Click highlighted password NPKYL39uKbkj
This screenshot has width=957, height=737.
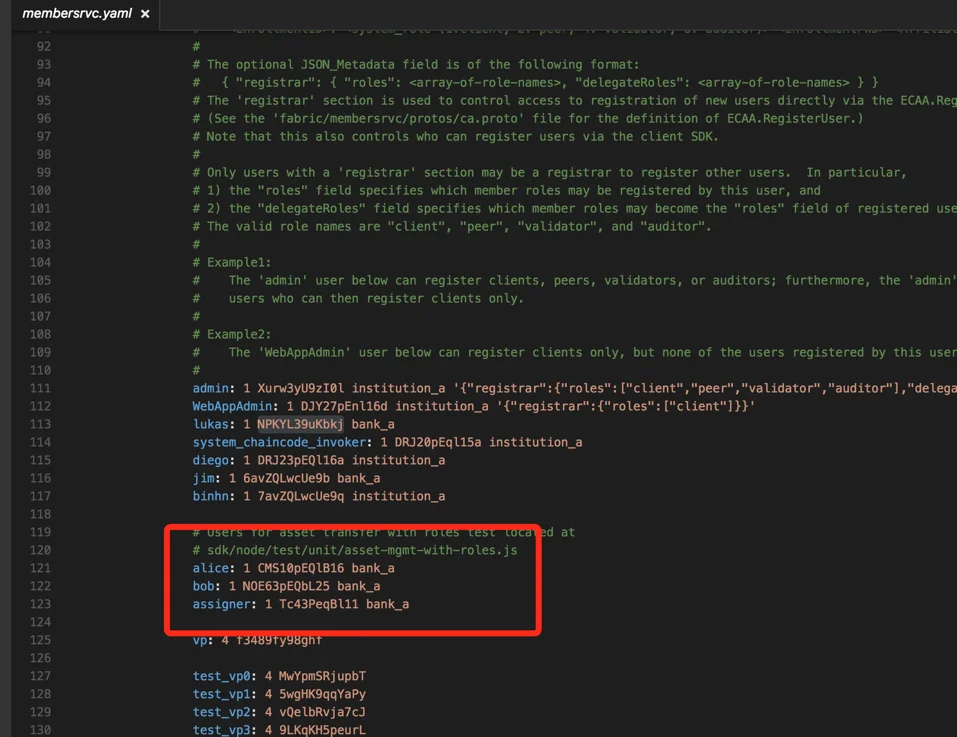[x=300, y=424]
